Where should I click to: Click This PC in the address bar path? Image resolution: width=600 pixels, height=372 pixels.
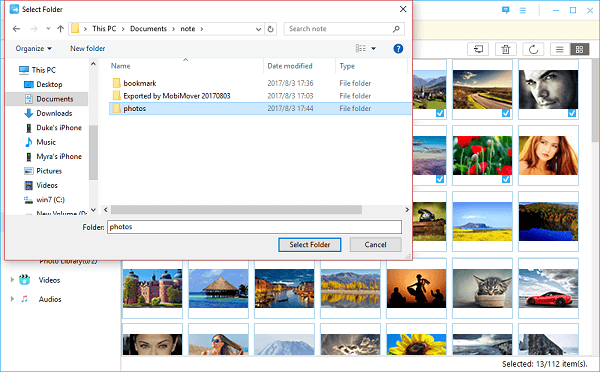coord(104,29)
